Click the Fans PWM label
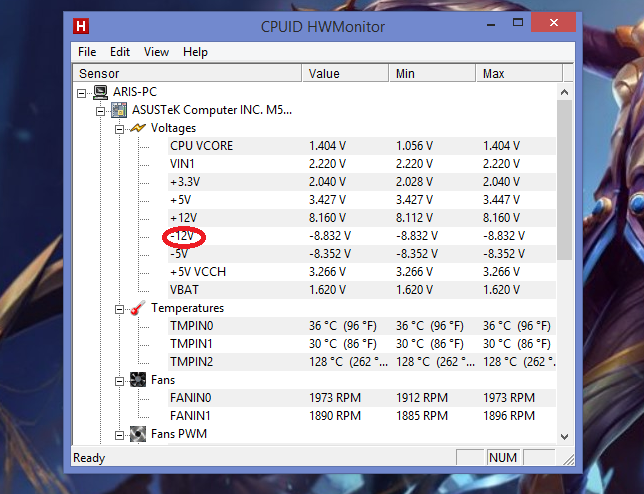This screenshot has height=494, width=644. (x=179, y=434)
